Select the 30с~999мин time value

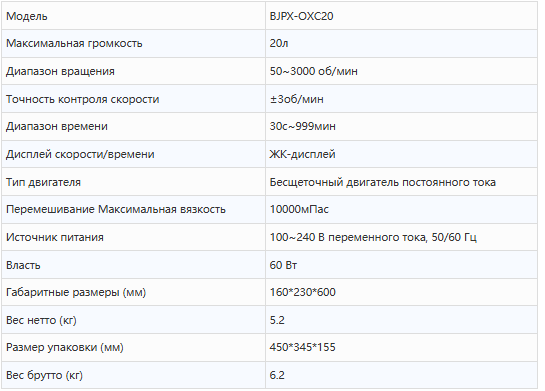tap(302, 126)
